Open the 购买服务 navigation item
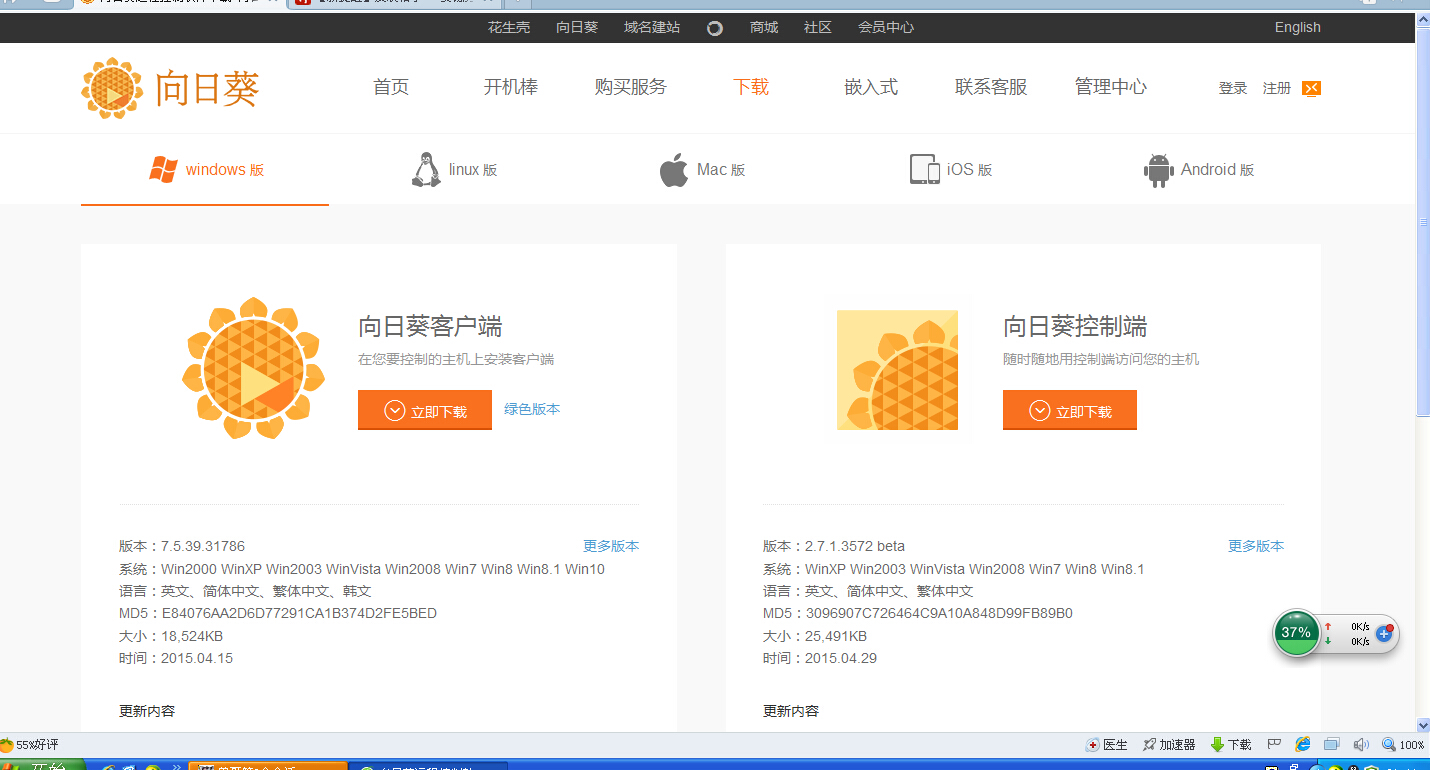The image size is (1430, 770). click(x=630, y=87)
